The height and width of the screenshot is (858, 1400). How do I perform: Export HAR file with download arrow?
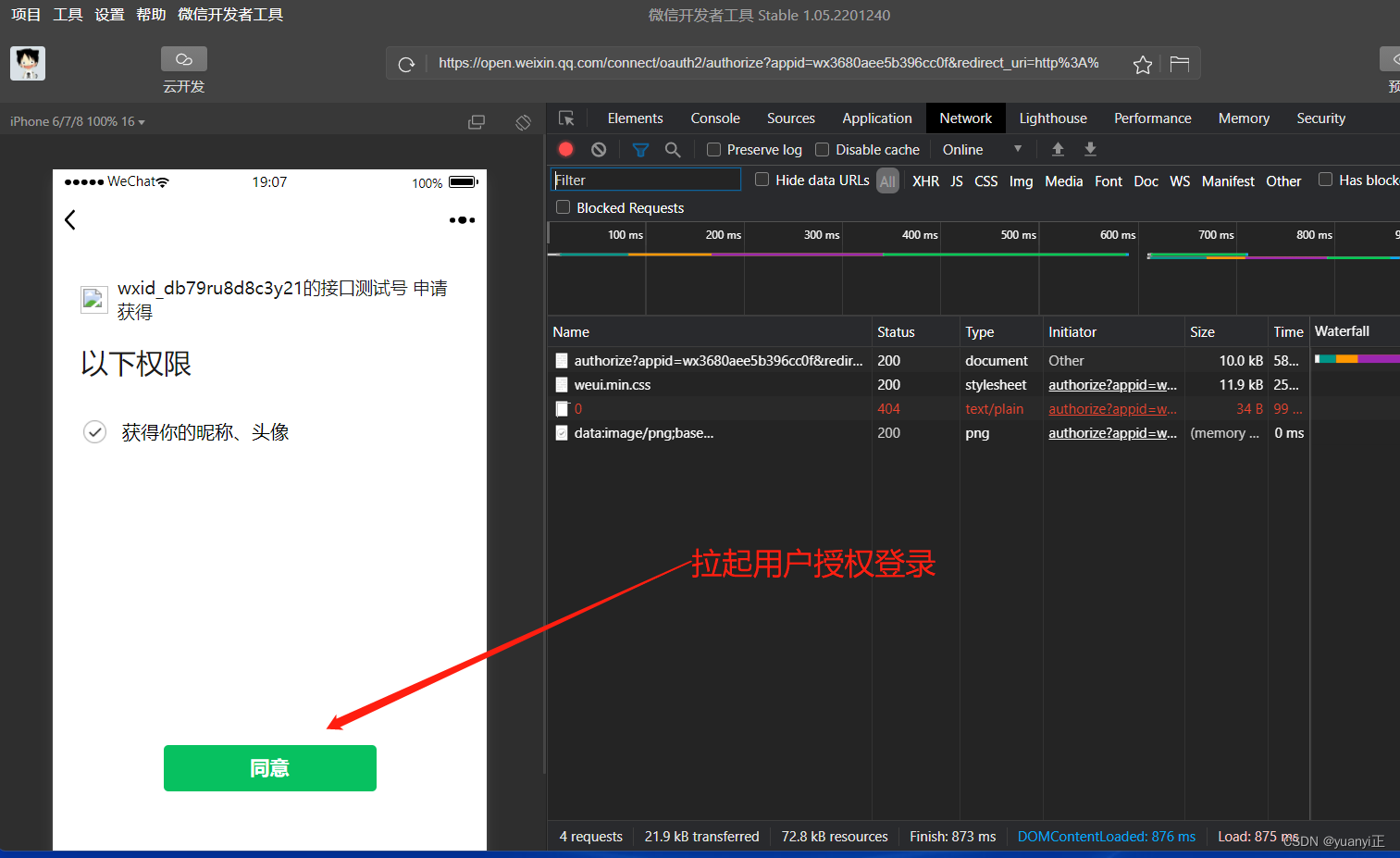point(1090,149)
